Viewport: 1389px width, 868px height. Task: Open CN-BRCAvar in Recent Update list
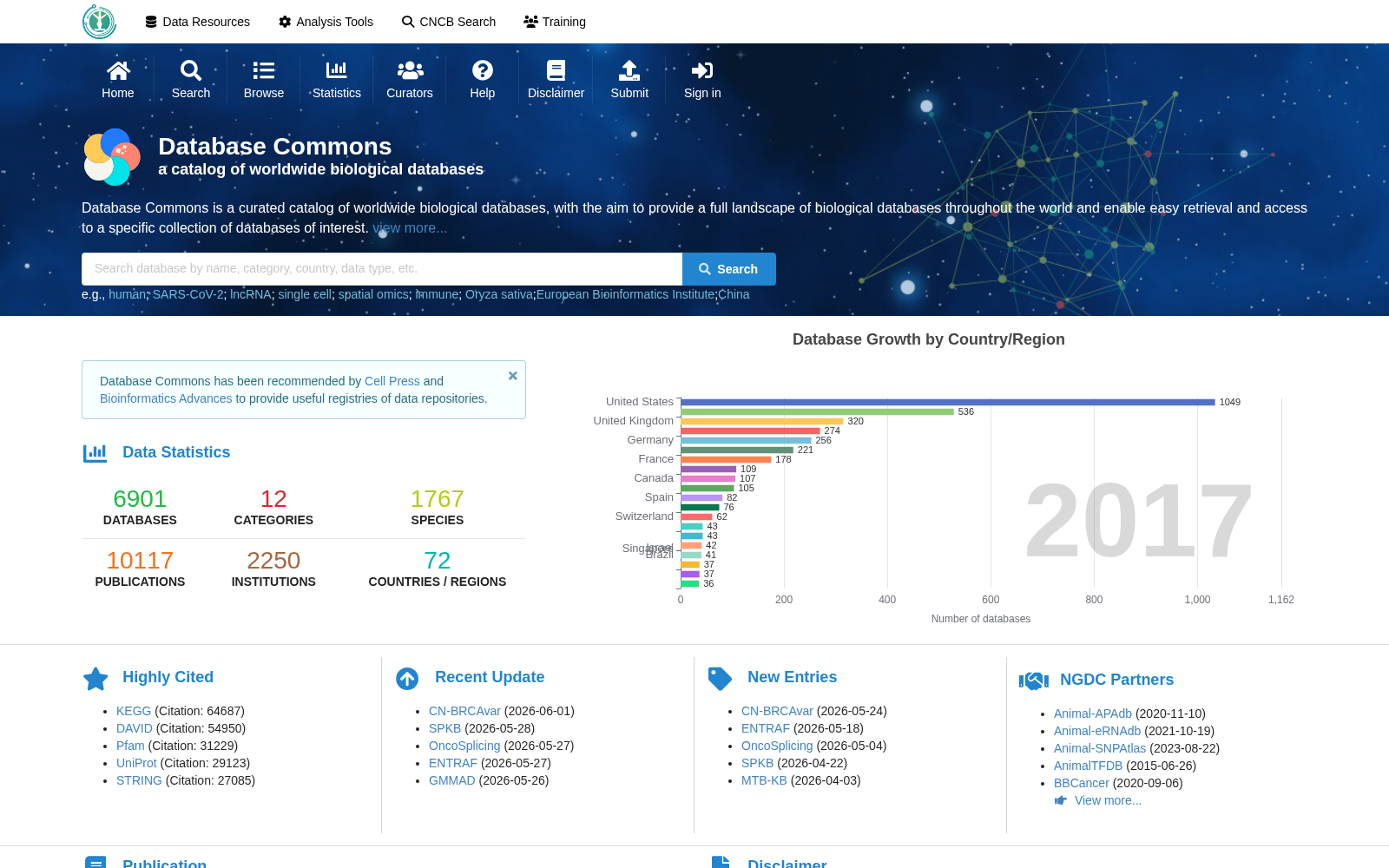pos(464,711)
